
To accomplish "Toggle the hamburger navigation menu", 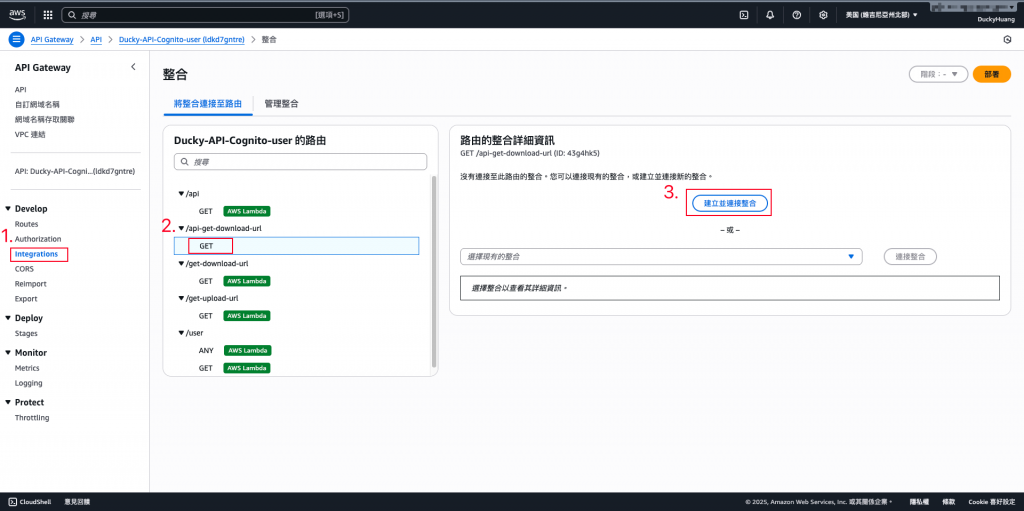I will tap(16, 39).
